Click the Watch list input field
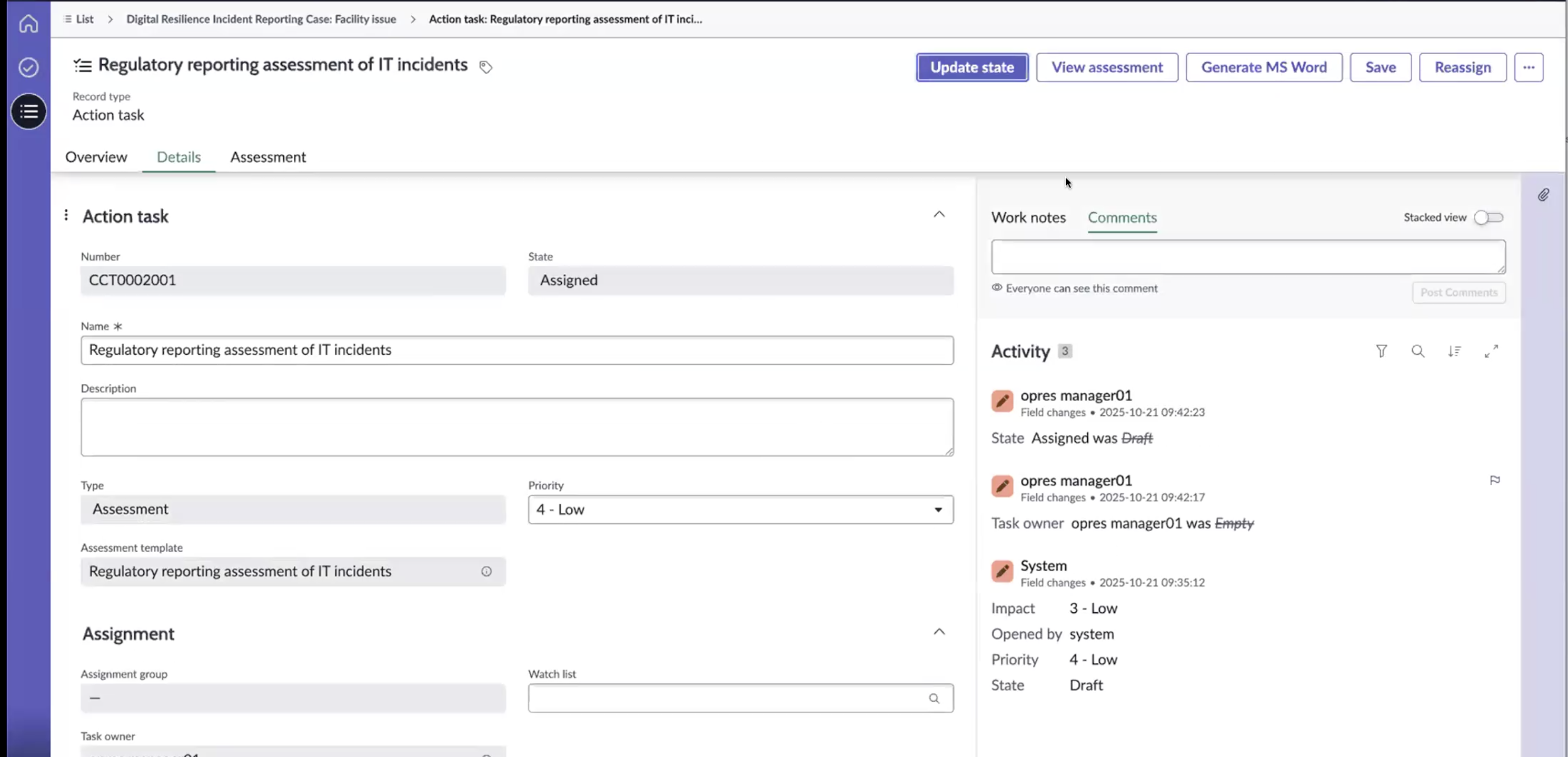This screenshot has width=1568, height=757. coord(740,699)
